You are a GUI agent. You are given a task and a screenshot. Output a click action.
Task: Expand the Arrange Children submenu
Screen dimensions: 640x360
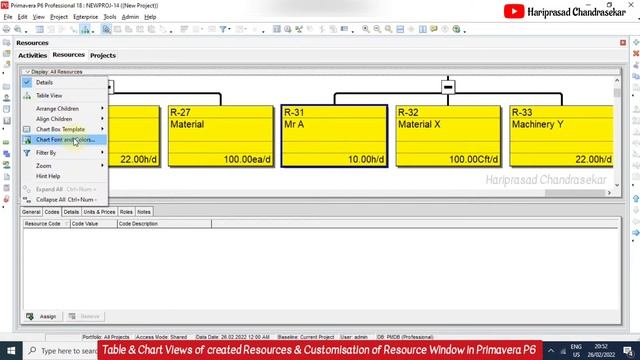click(64, 109)
